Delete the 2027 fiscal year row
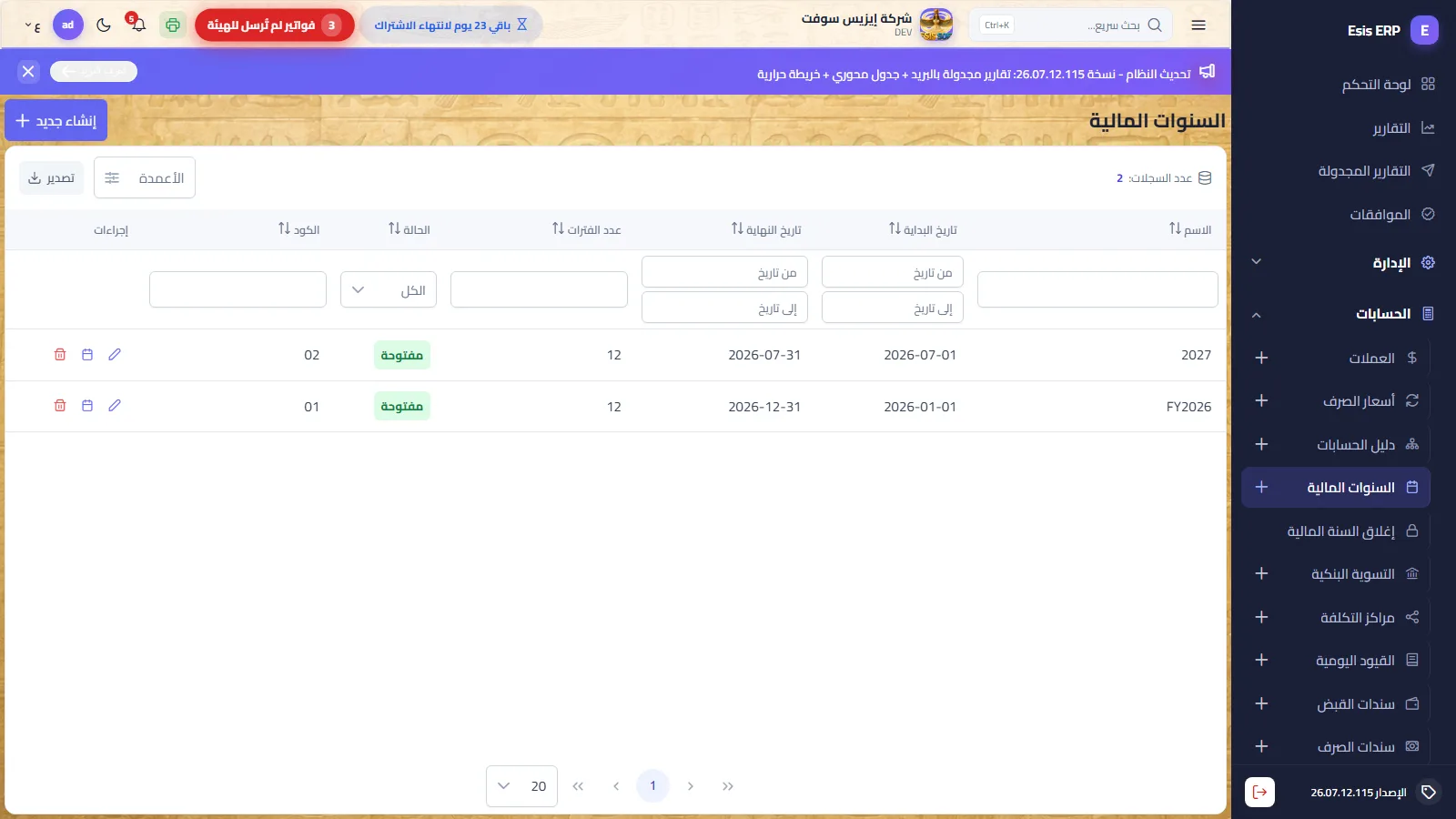This screenshot has width=1456, height=819. [x=60, y=355]
